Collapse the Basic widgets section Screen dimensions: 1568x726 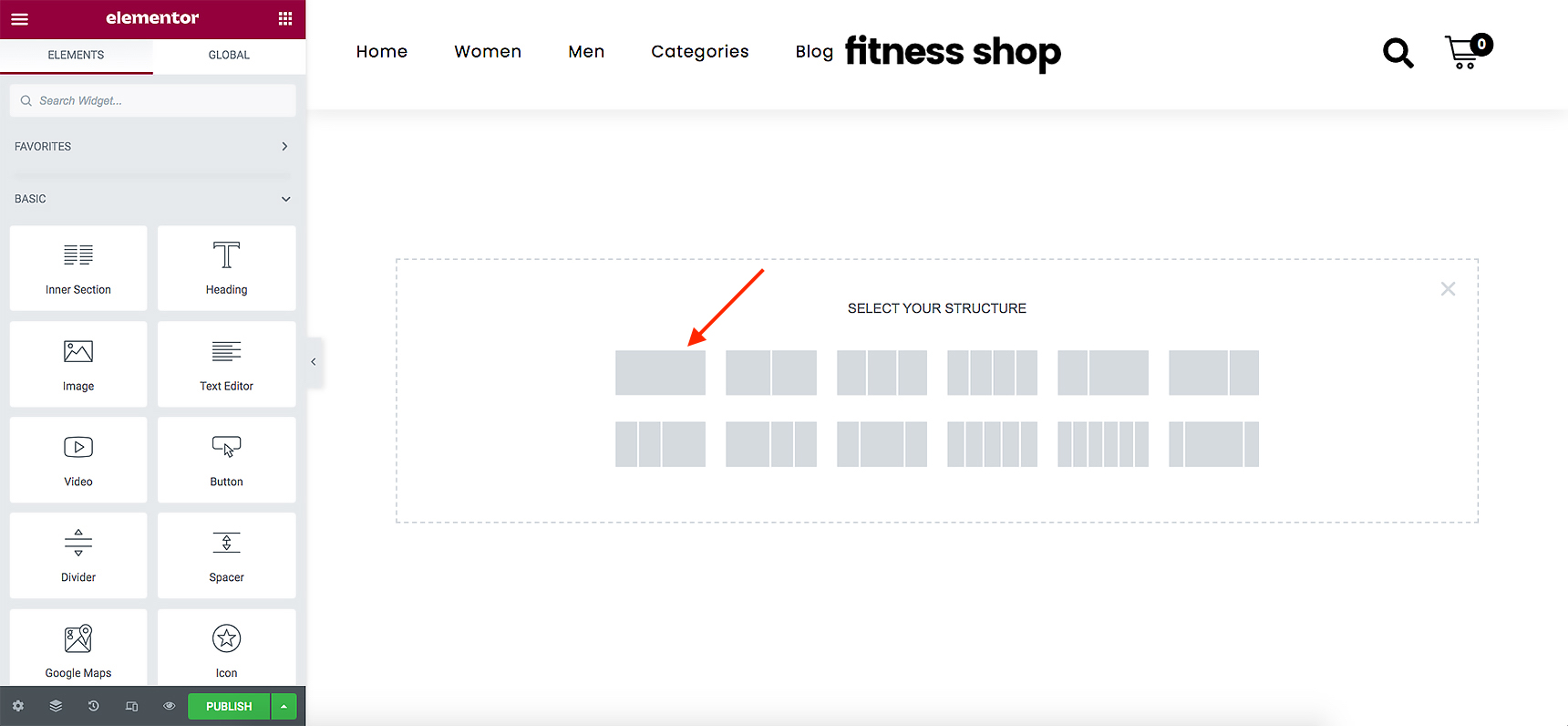tap(152, 199)
